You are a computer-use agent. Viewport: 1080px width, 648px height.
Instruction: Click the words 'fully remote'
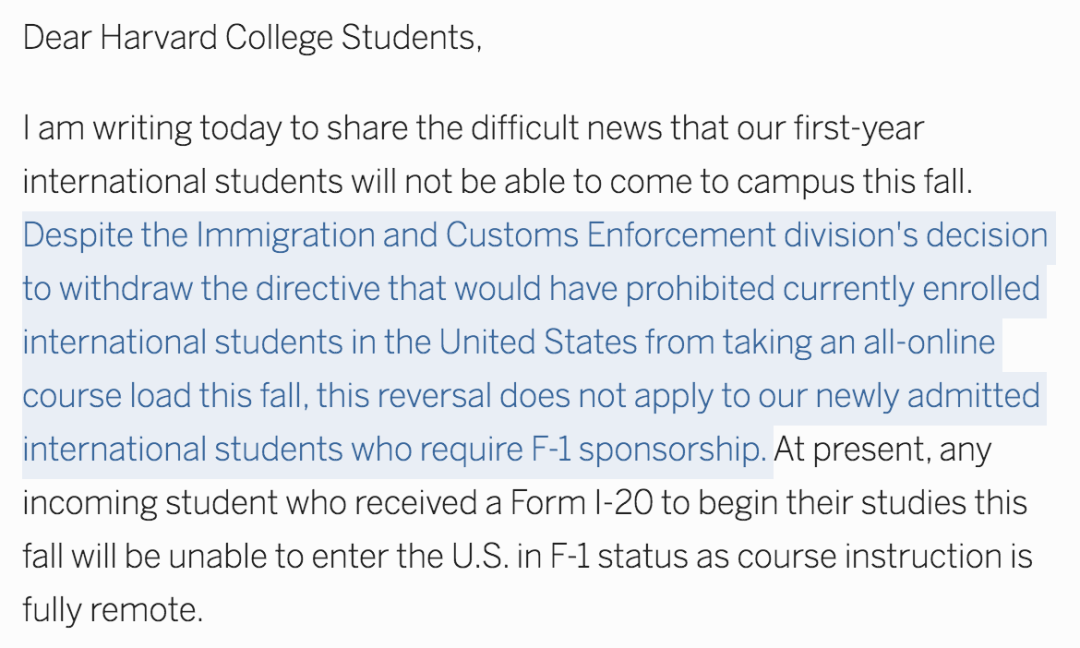point(112,609)
